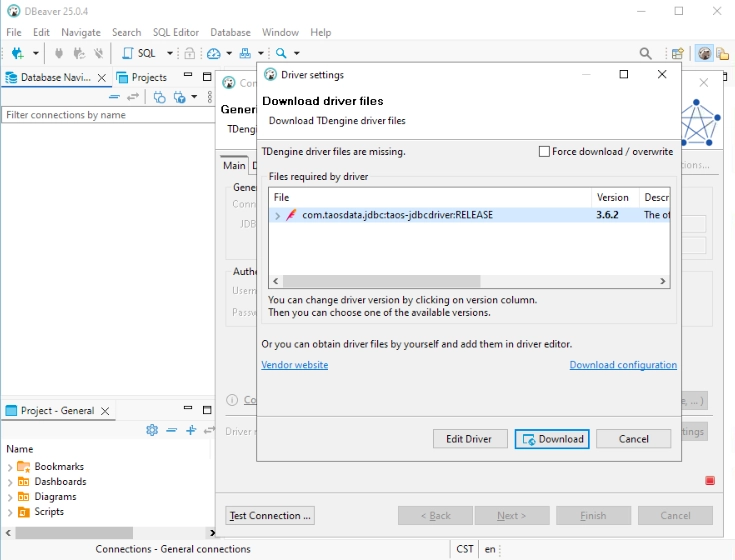Viewport: 735px width, 560px height.
Task: Click the red stop icon at bottom right
Action: click(710, 481)
